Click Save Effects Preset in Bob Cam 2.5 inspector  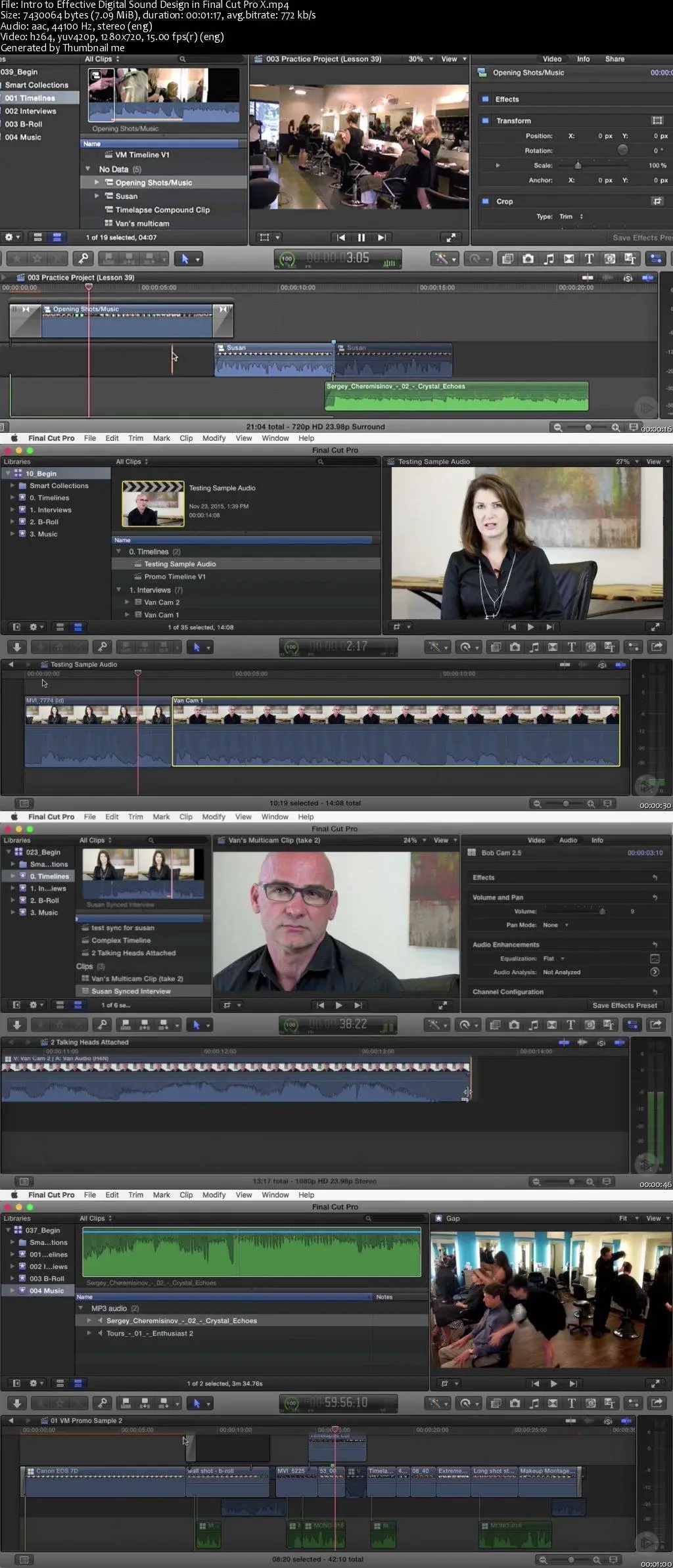click(x=624, y=1005)
